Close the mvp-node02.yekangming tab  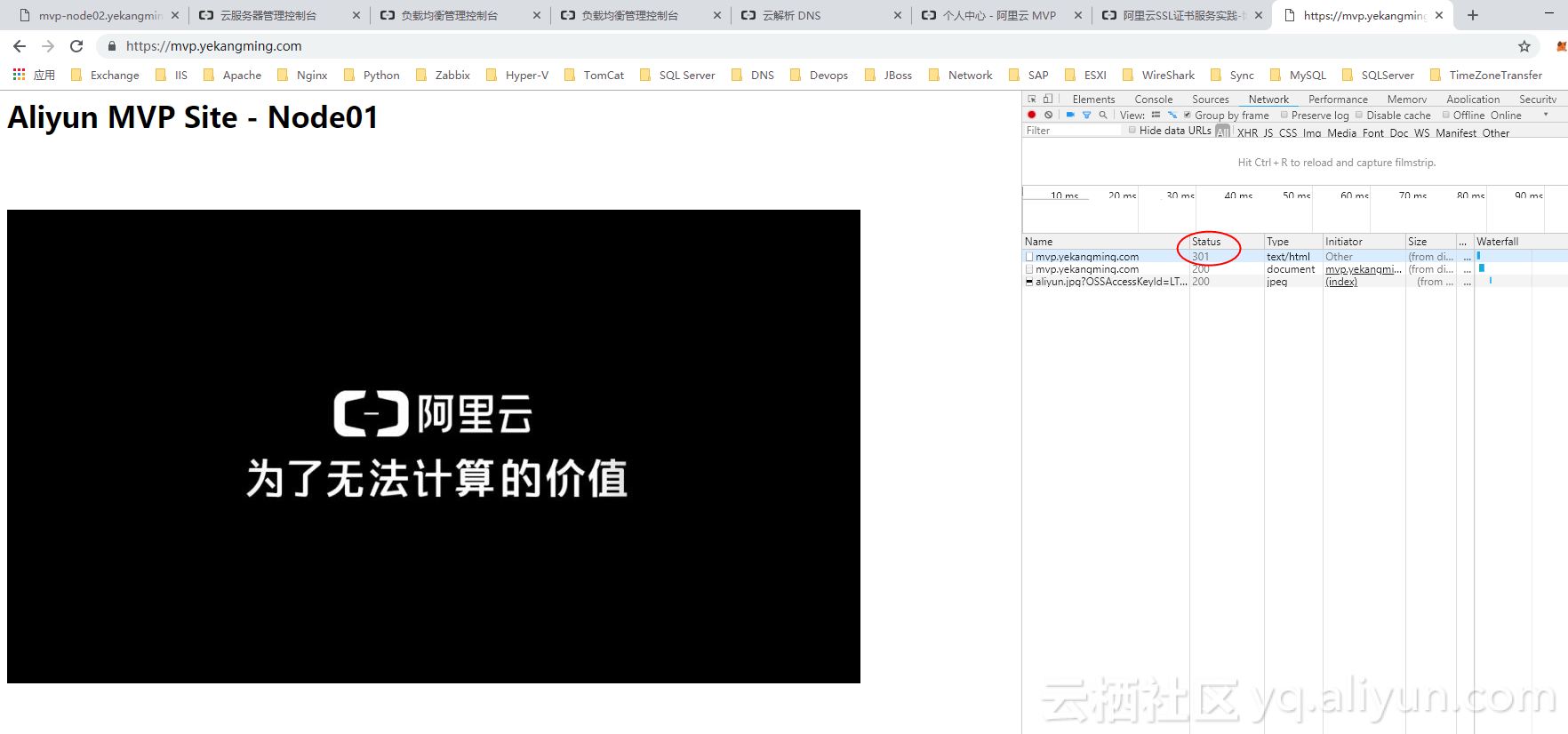pos(175,15)
